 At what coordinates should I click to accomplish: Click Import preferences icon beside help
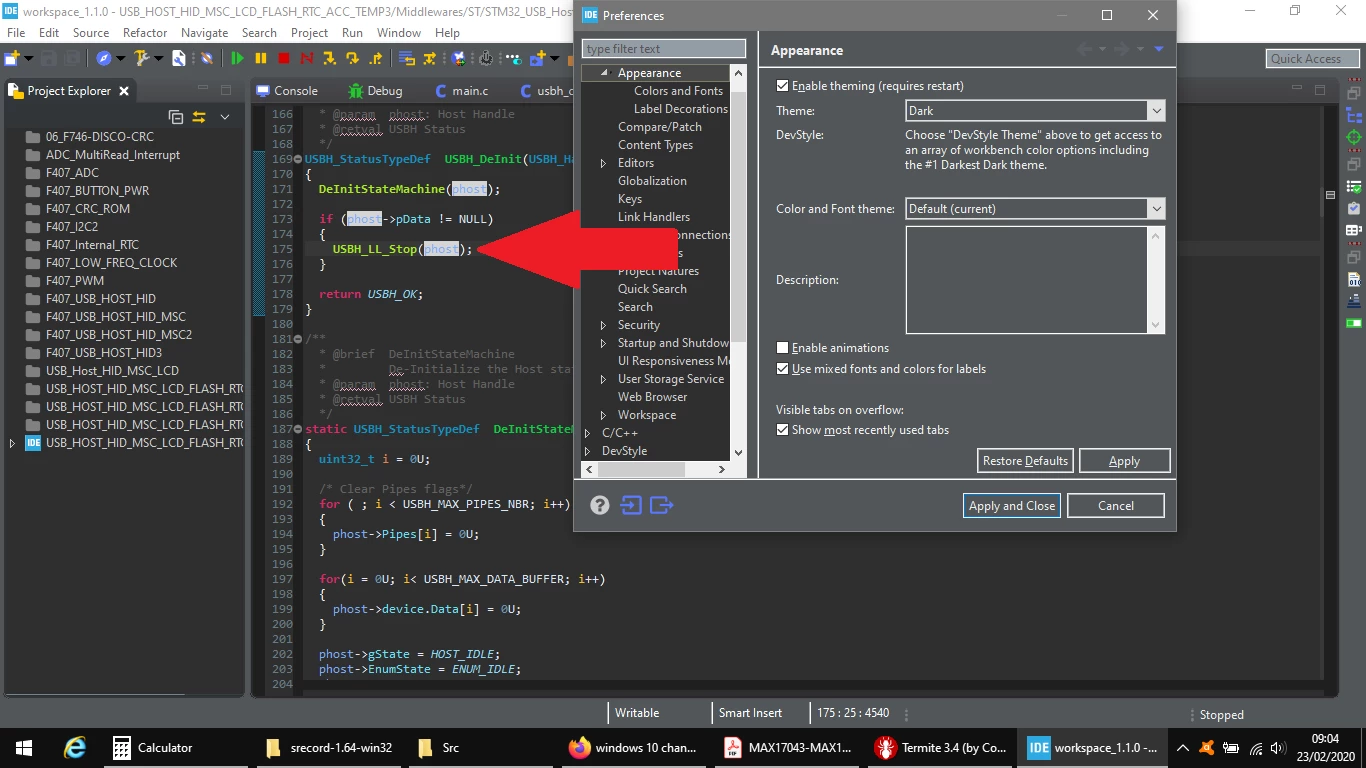pyautogui.click(x=631, y=505)
